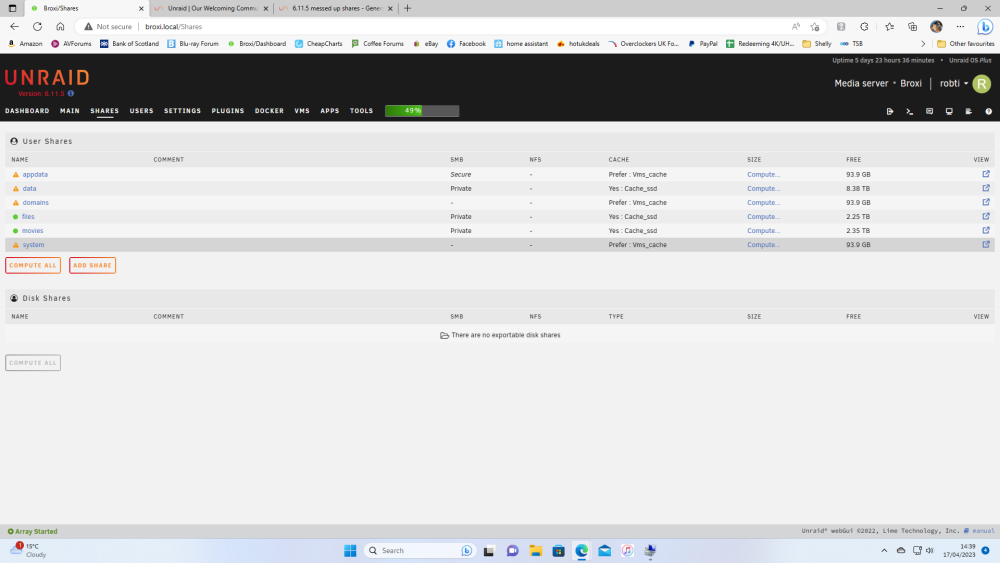This screenshot has height=563, width=1000.
Task: Toggle the help question mark icon
Action: (989, 111)
